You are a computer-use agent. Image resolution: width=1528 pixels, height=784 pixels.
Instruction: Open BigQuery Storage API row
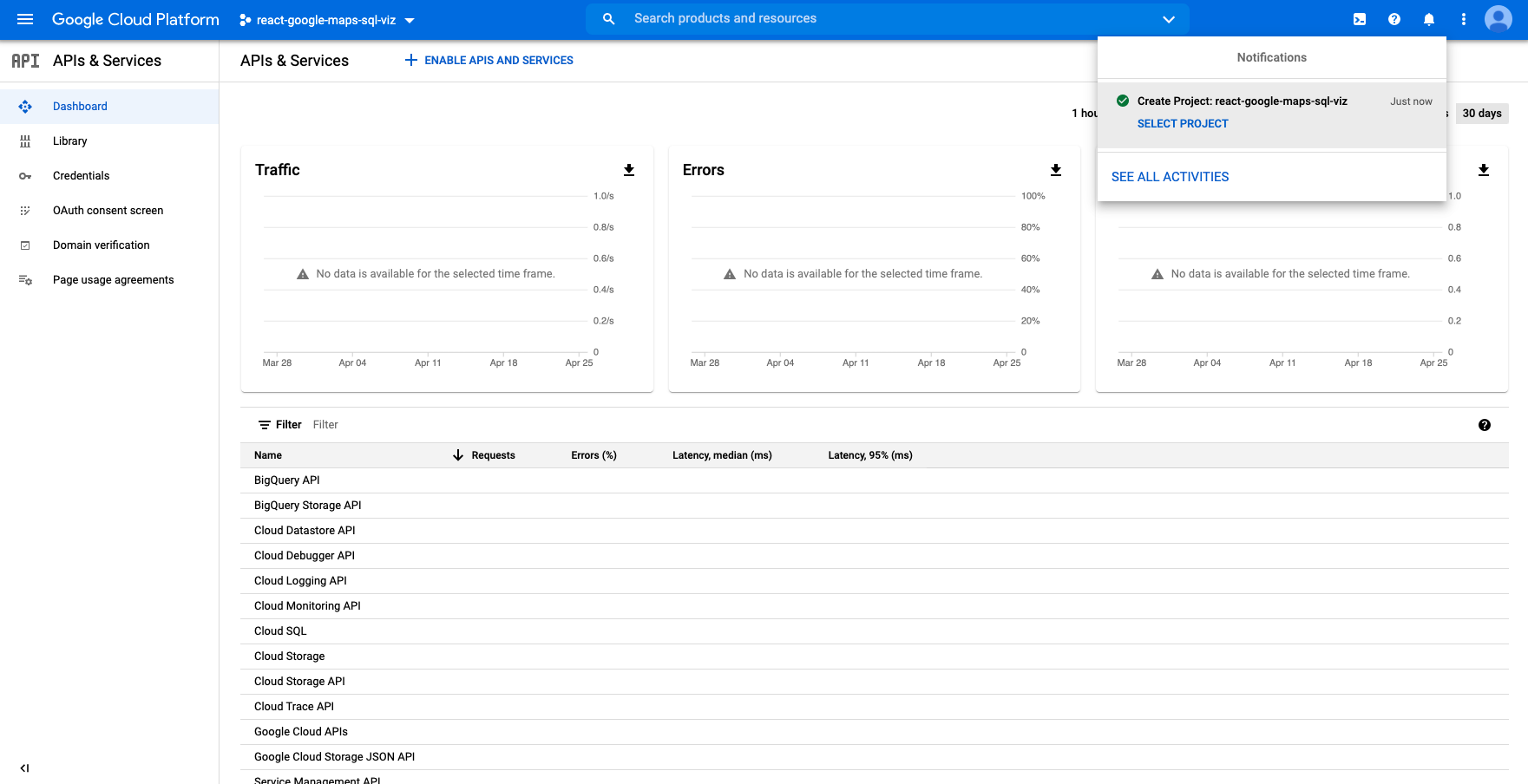click(875, 506)
